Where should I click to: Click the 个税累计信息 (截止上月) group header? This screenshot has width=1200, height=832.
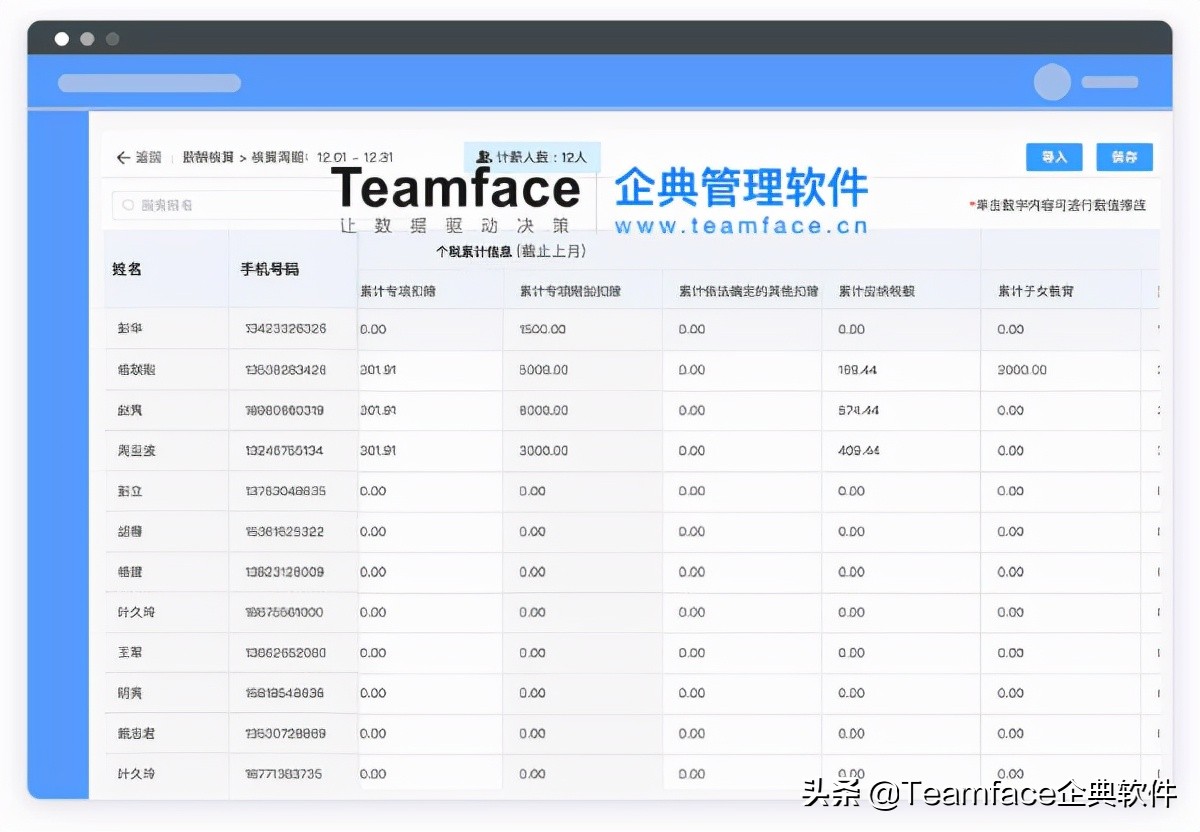(x=511, y=252)
